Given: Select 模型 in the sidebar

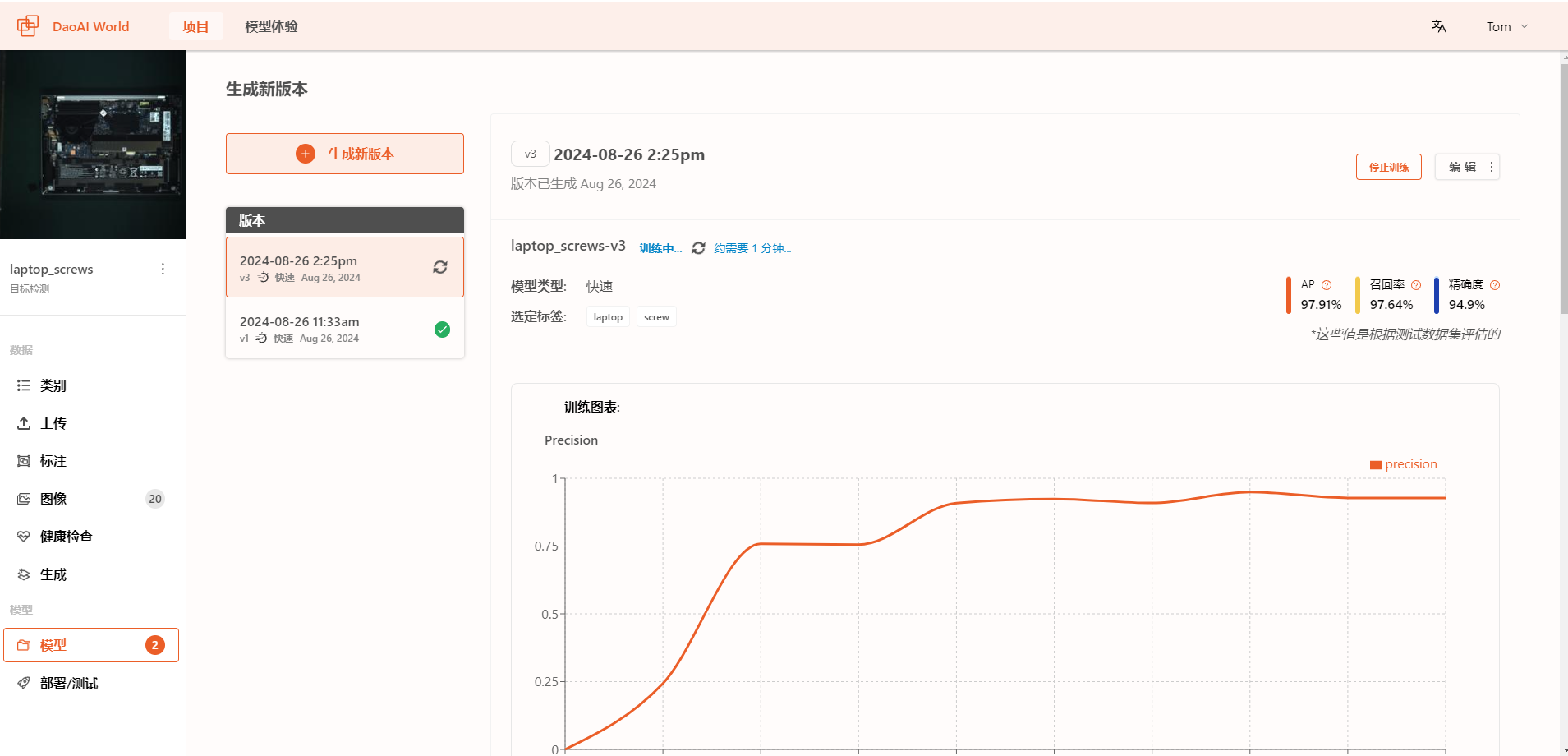Looking at the screenshot, I should (x=91, y=645).
